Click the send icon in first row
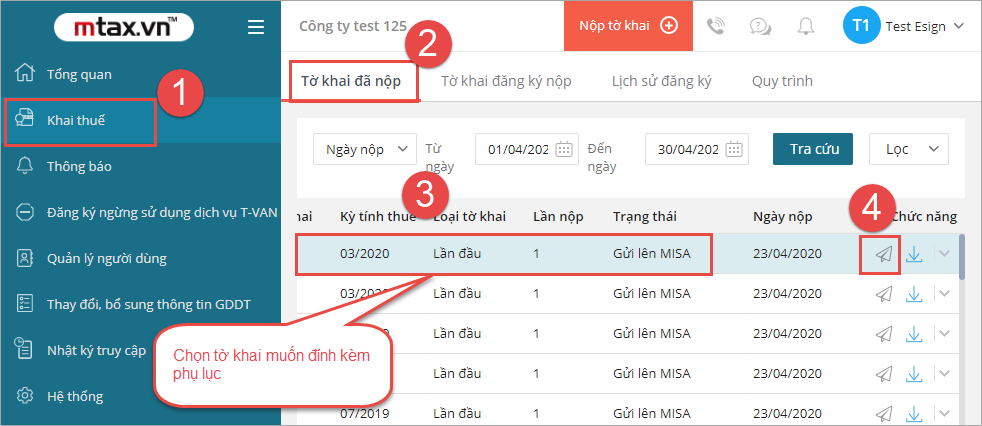Image resolution: width=982 pixels, height=426 pixels. pyautogui.click(x=883, y=254)
